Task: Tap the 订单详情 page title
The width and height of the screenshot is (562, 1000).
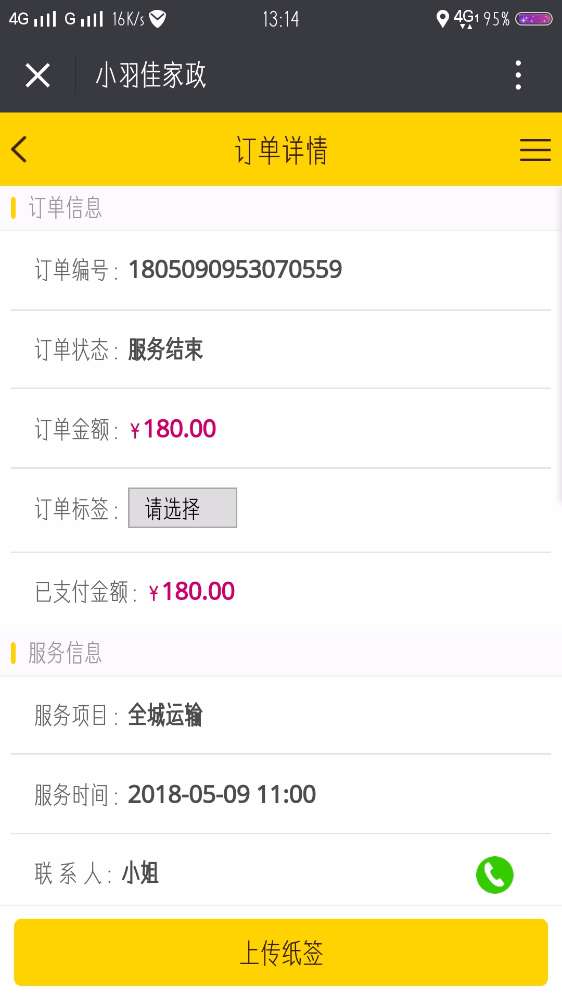Action: [x=281, y=151]
